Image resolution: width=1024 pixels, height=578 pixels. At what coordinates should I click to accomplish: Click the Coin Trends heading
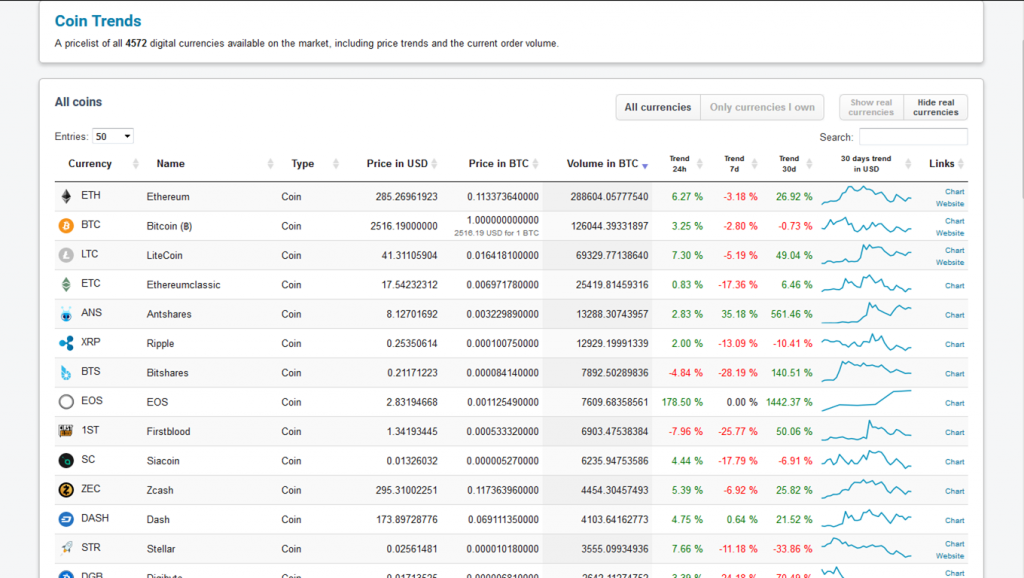[98, 21]
